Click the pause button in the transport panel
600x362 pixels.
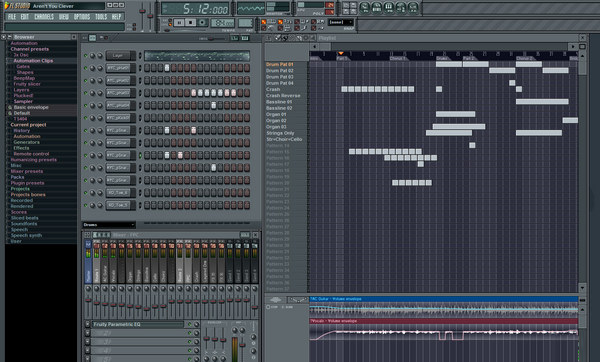[179, 23]
